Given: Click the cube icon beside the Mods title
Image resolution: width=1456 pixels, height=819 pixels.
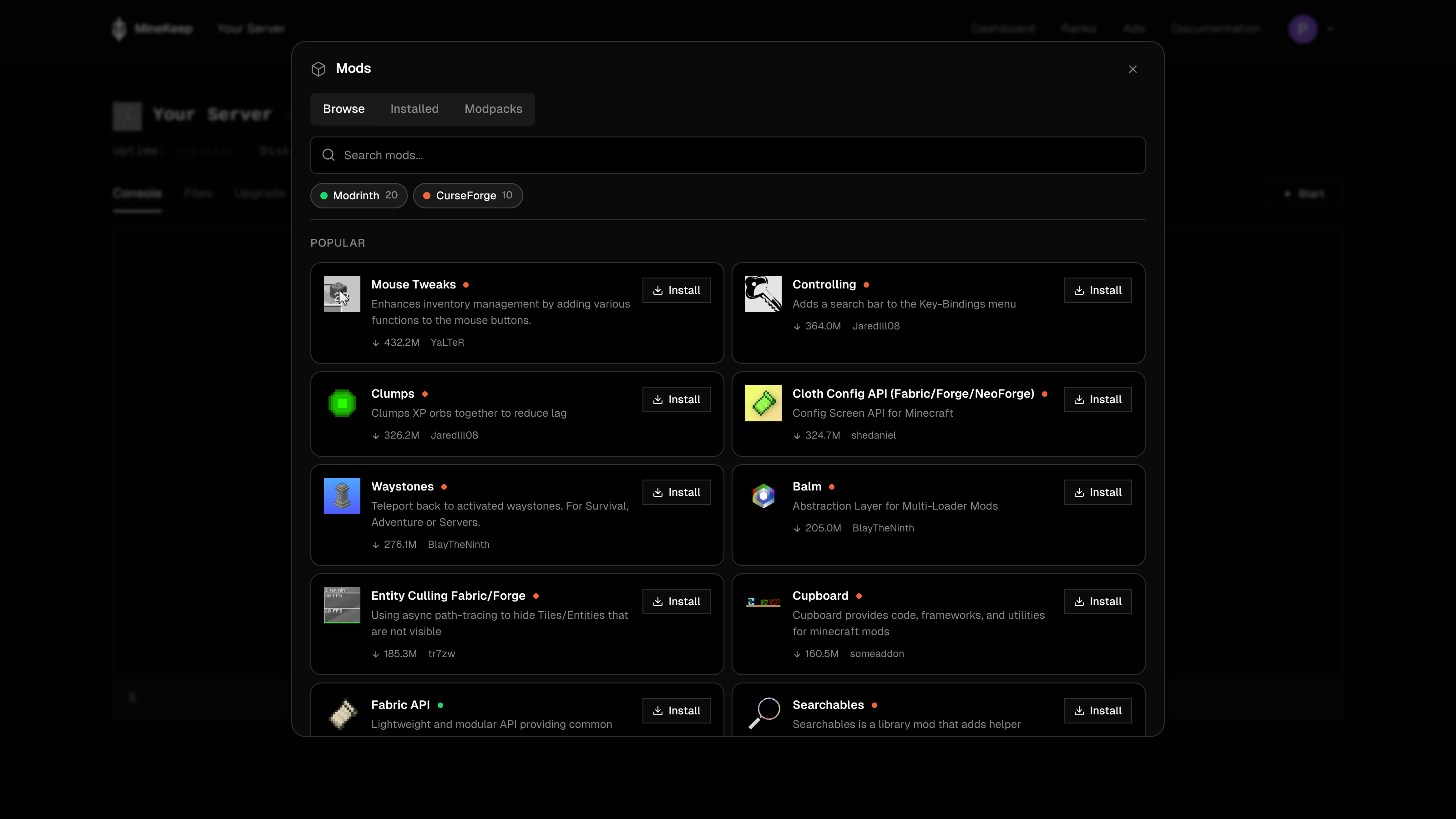Looking at the screenshot, I should pos(319,68).
